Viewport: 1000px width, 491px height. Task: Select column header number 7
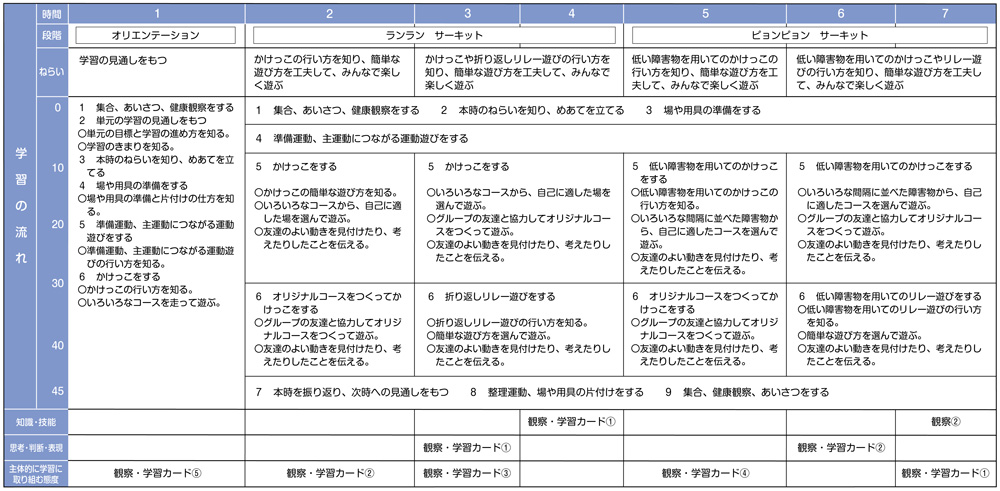945,13
